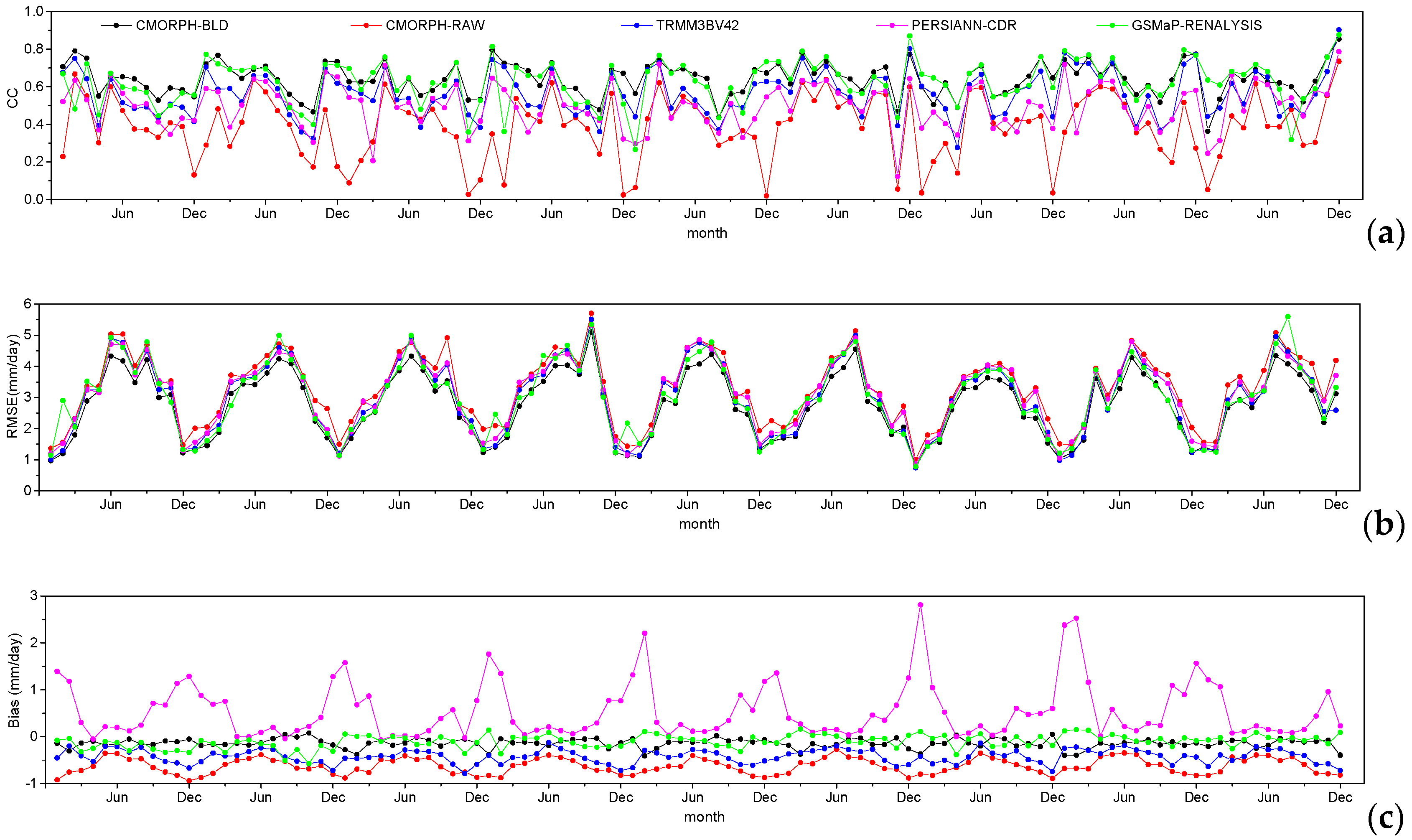Click the green GSMaP-RENALYSIS legend marker
Viewport: 1412px width, 840px height.
click(x=1112, y=25)
